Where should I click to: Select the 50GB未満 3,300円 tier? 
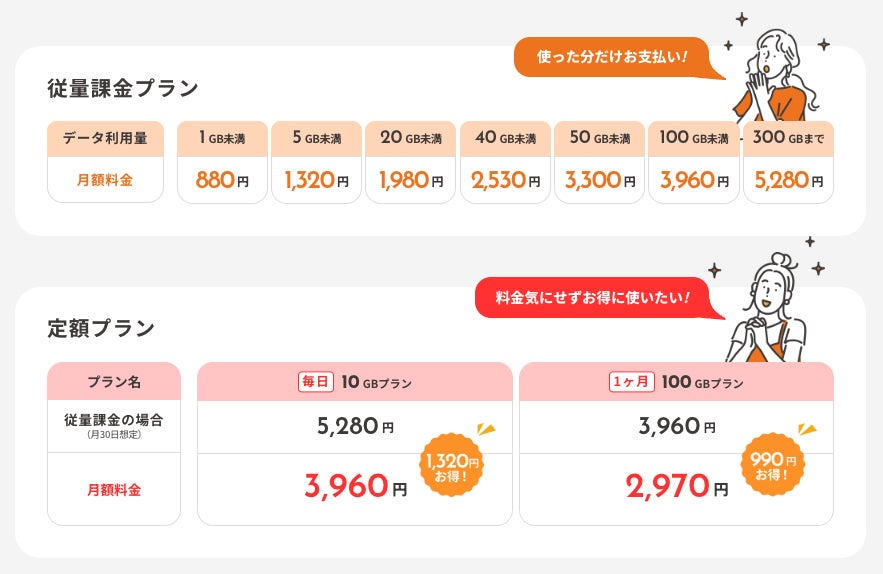click(x=599, y=161)
